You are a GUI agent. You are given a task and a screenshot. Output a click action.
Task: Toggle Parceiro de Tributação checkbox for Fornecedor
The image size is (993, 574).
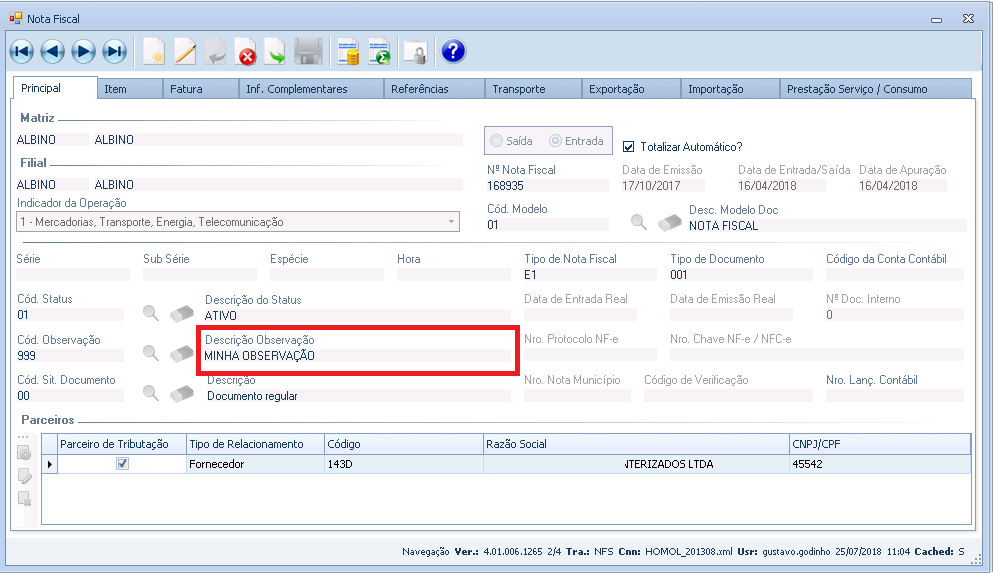[122, 464]
